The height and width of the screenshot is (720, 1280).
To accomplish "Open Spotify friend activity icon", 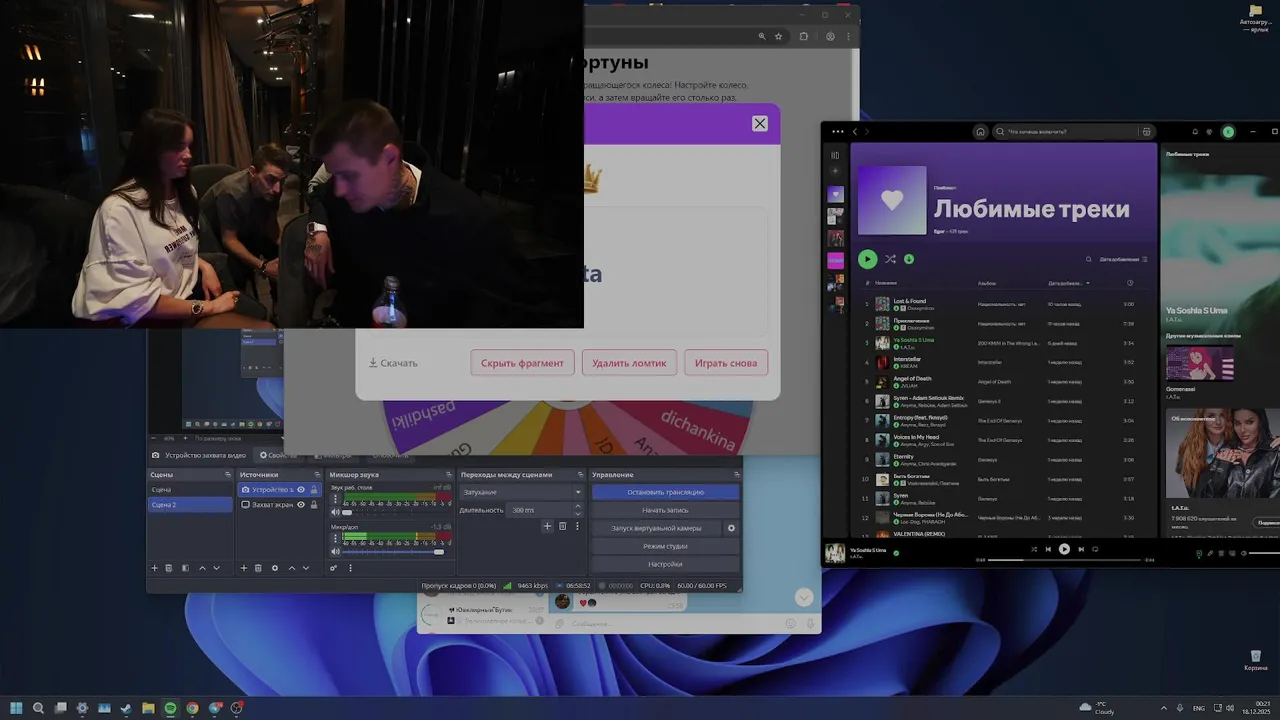I will point(1209,132).
